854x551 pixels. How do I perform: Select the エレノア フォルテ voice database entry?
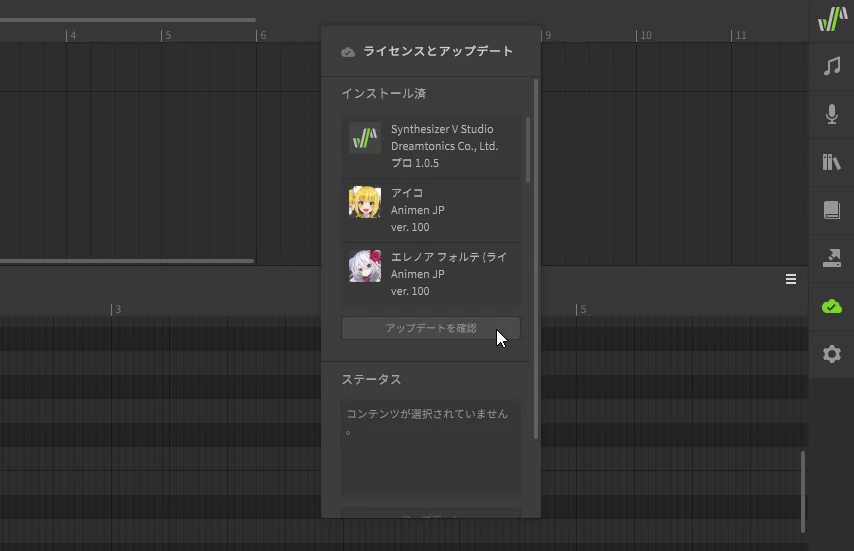[431, 274]
